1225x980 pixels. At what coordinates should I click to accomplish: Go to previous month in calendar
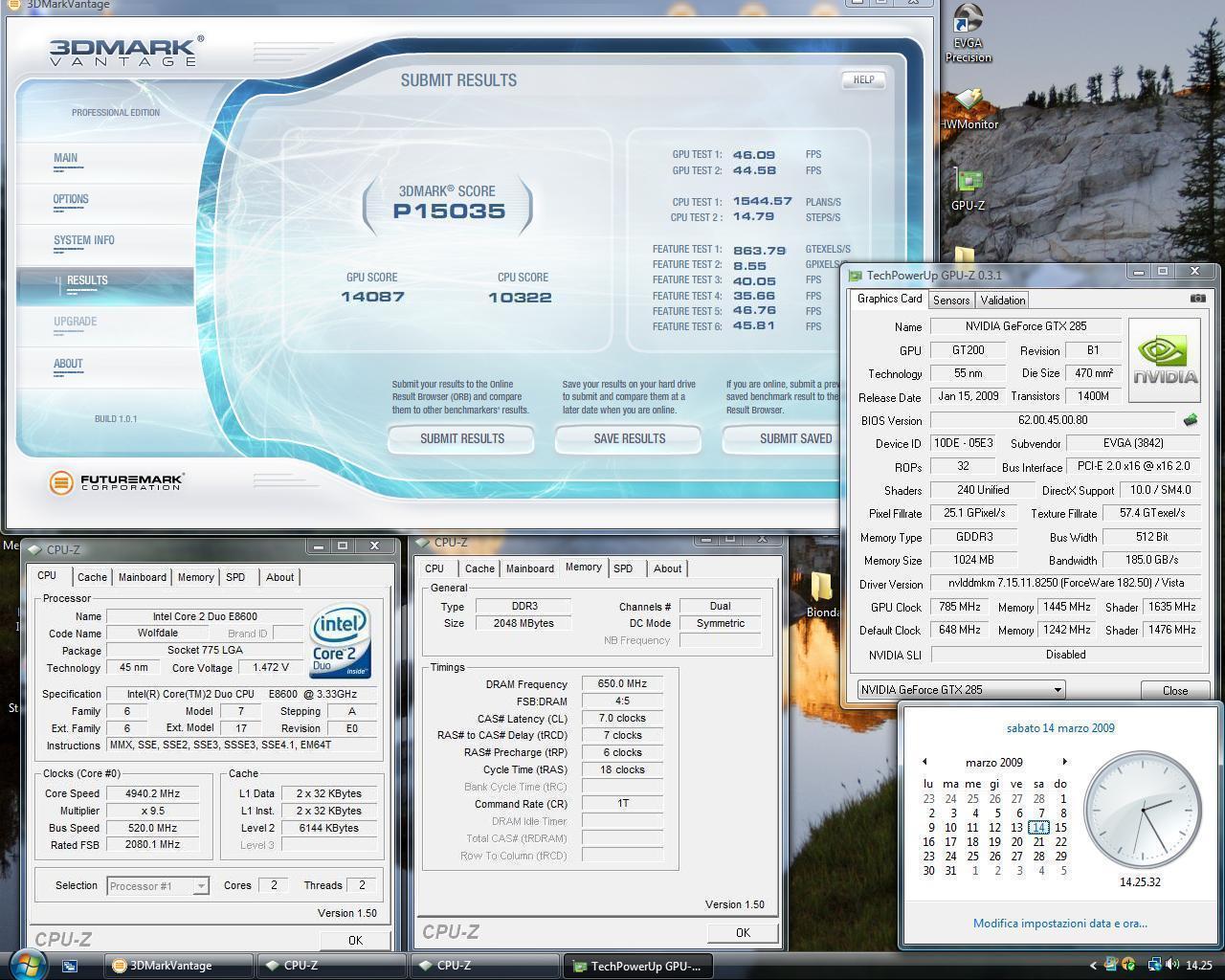tap(924, 762)
